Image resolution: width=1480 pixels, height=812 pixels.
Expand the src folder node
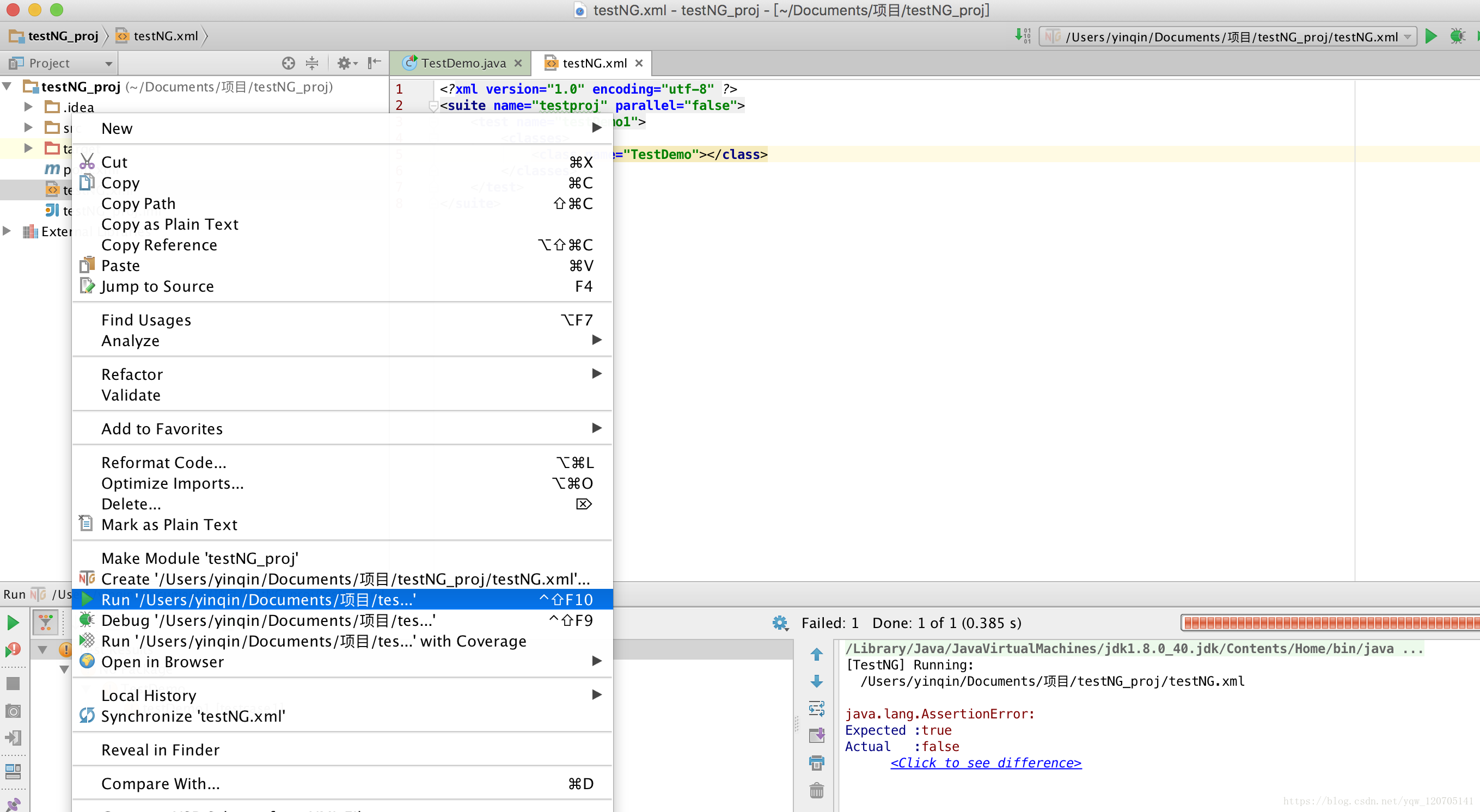tap(28, 127)
